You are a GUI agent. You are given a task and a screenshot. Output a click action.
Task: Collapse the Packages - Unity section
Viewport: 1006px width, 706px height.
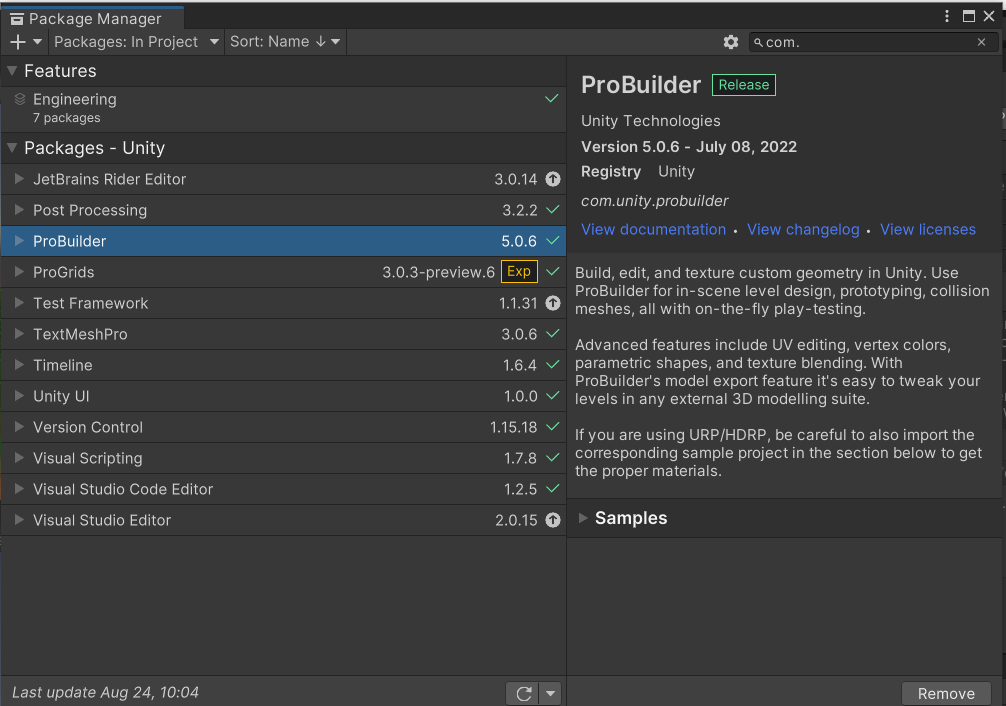12,148
